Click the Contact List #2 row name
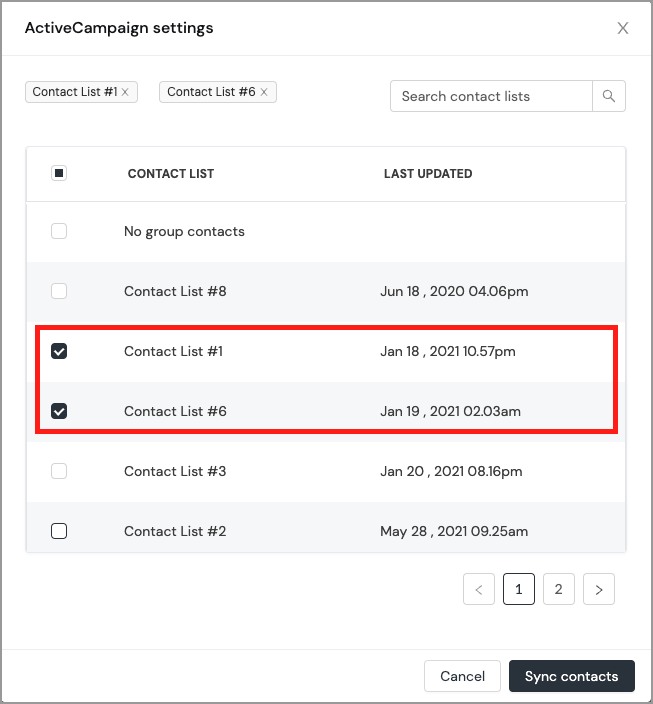Screen dimensions: 653x704 [175, 532]
